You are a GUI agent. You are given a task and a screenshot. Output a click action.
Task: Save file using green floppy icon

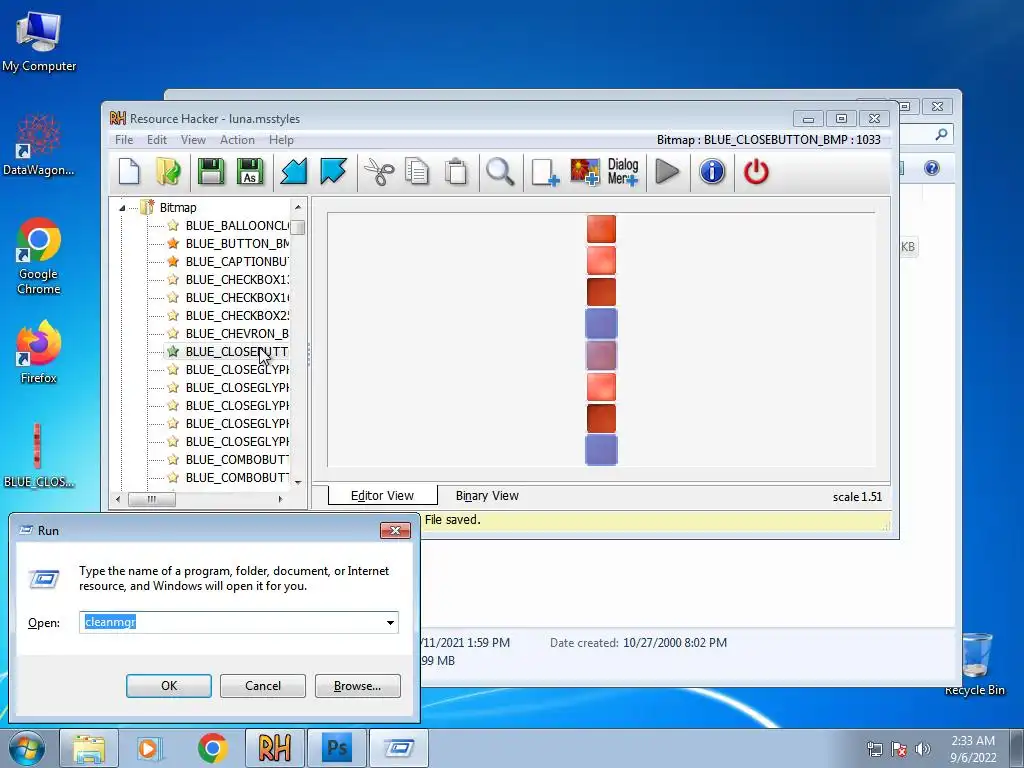[x=211, y=172]
